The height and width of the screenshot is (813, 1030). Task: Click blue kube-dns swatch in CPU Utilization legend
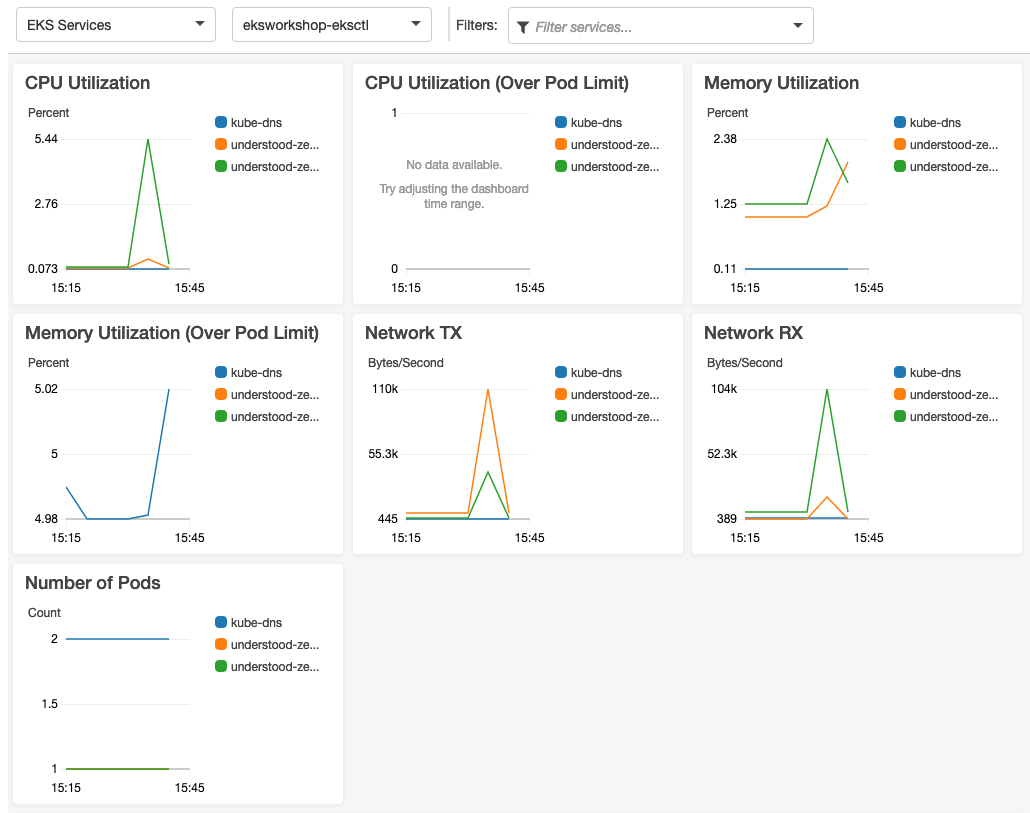[221, 123]
